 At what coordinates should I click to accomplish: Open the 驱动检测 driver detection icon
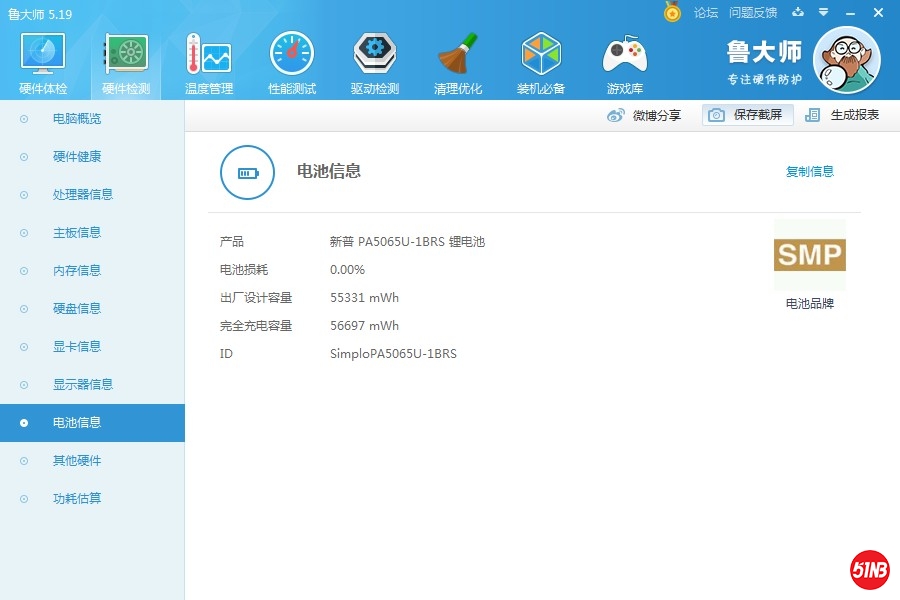(x=375, y=55)
